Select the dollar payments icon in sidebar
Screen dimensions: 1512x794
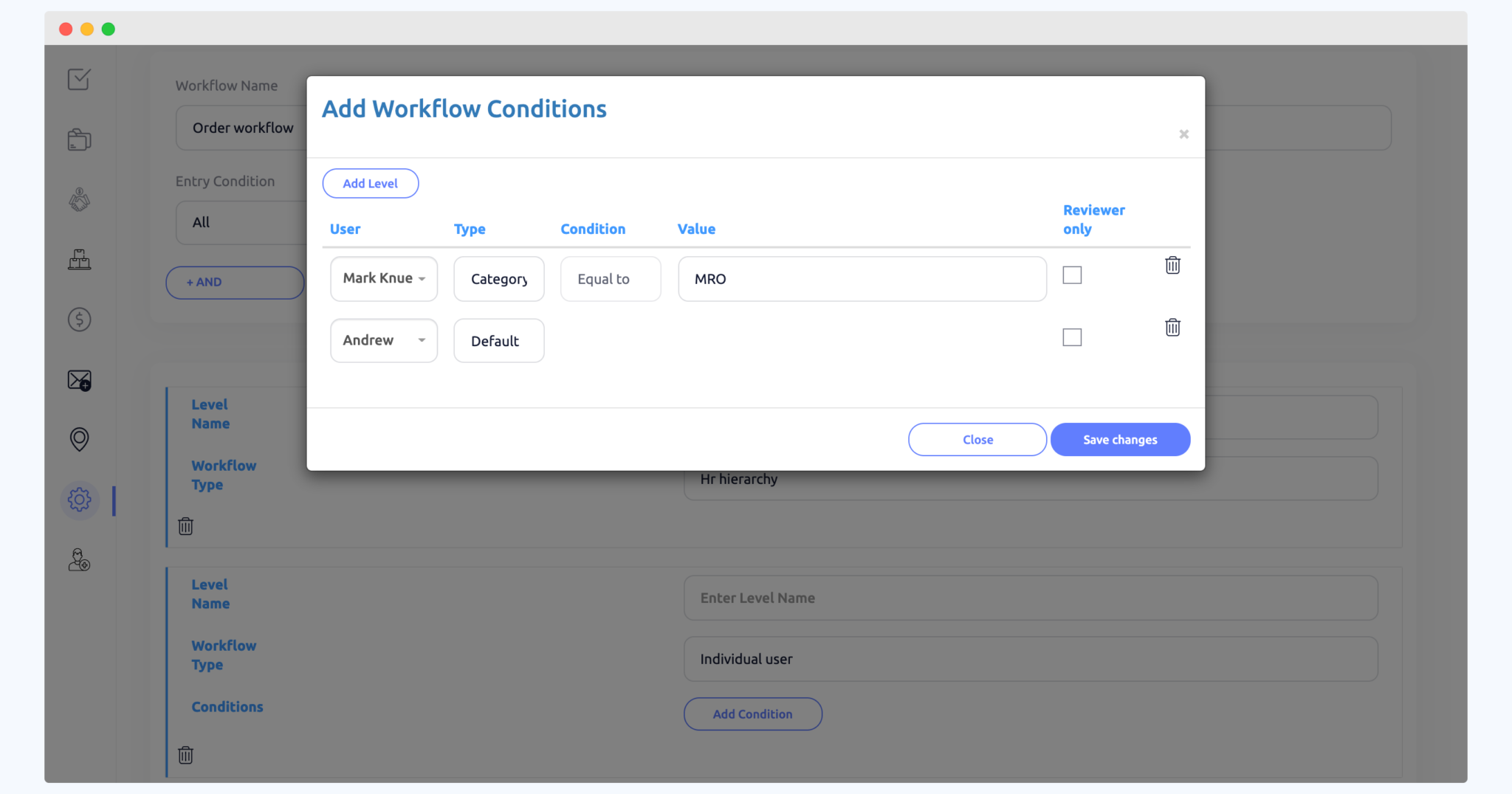click(79, 320)
